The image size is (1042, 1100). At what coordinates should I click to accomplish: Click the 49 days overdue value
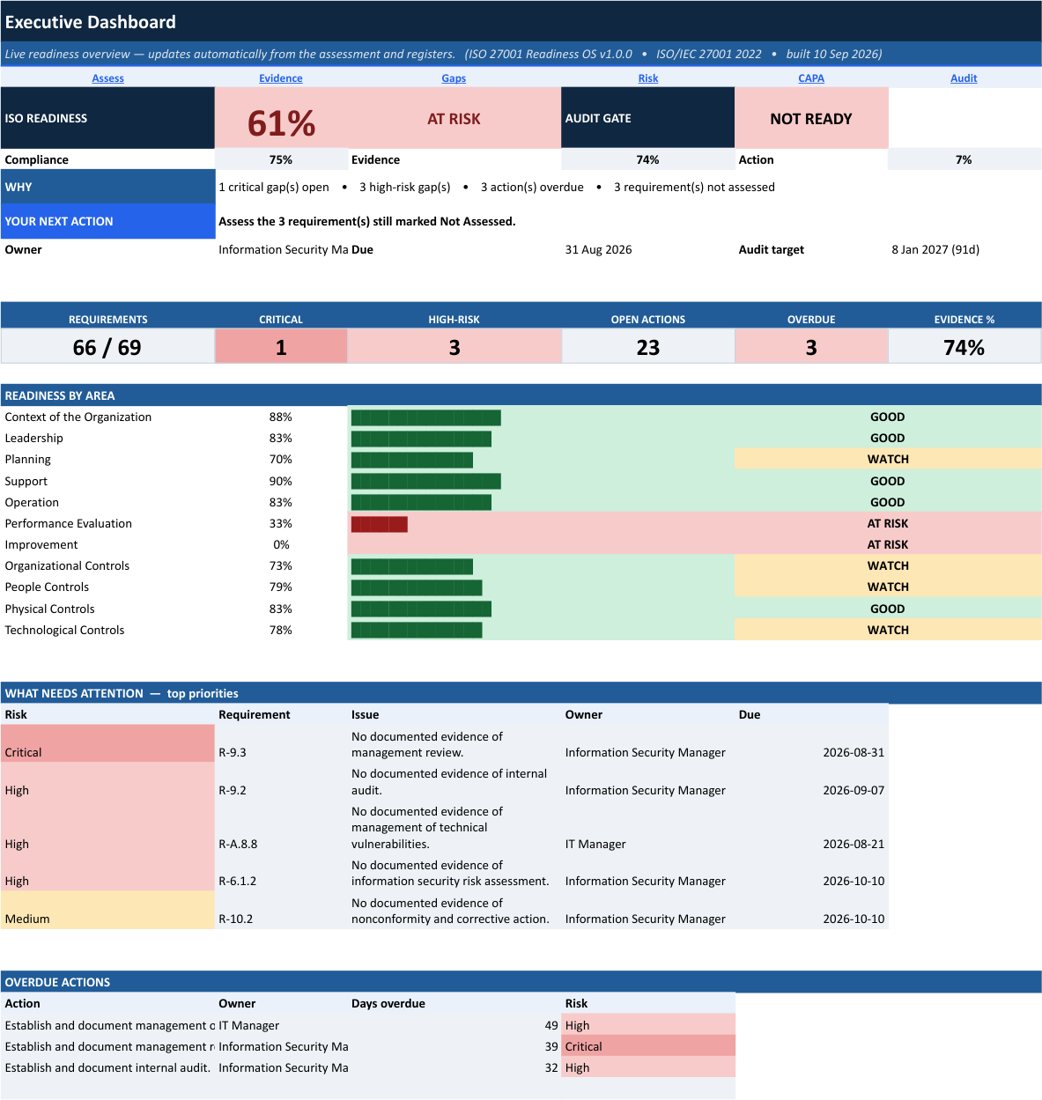coord(552,1025)
